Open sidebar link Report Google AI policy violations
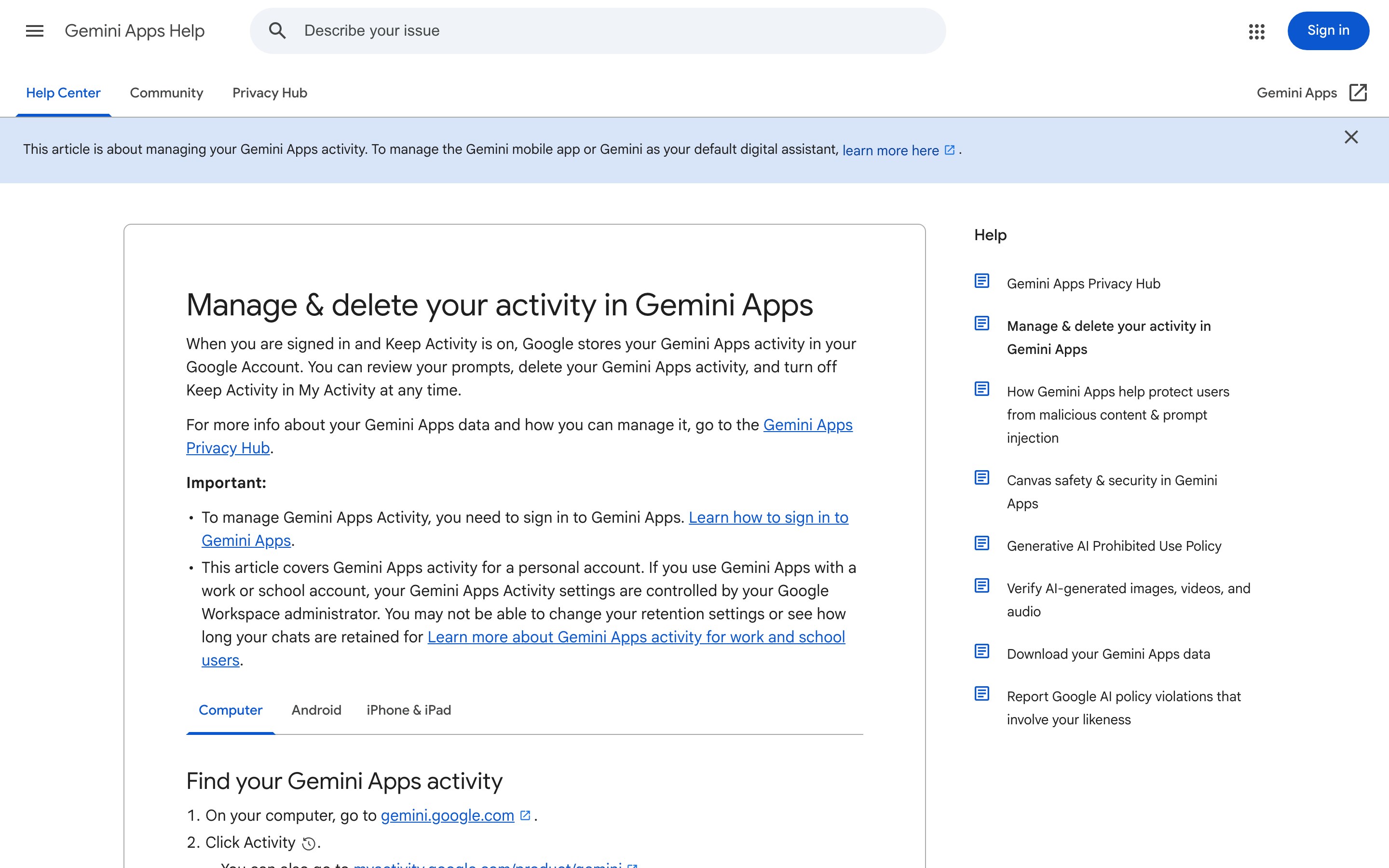Viewport: 1389px width, 868px height. pos(1123,708)
